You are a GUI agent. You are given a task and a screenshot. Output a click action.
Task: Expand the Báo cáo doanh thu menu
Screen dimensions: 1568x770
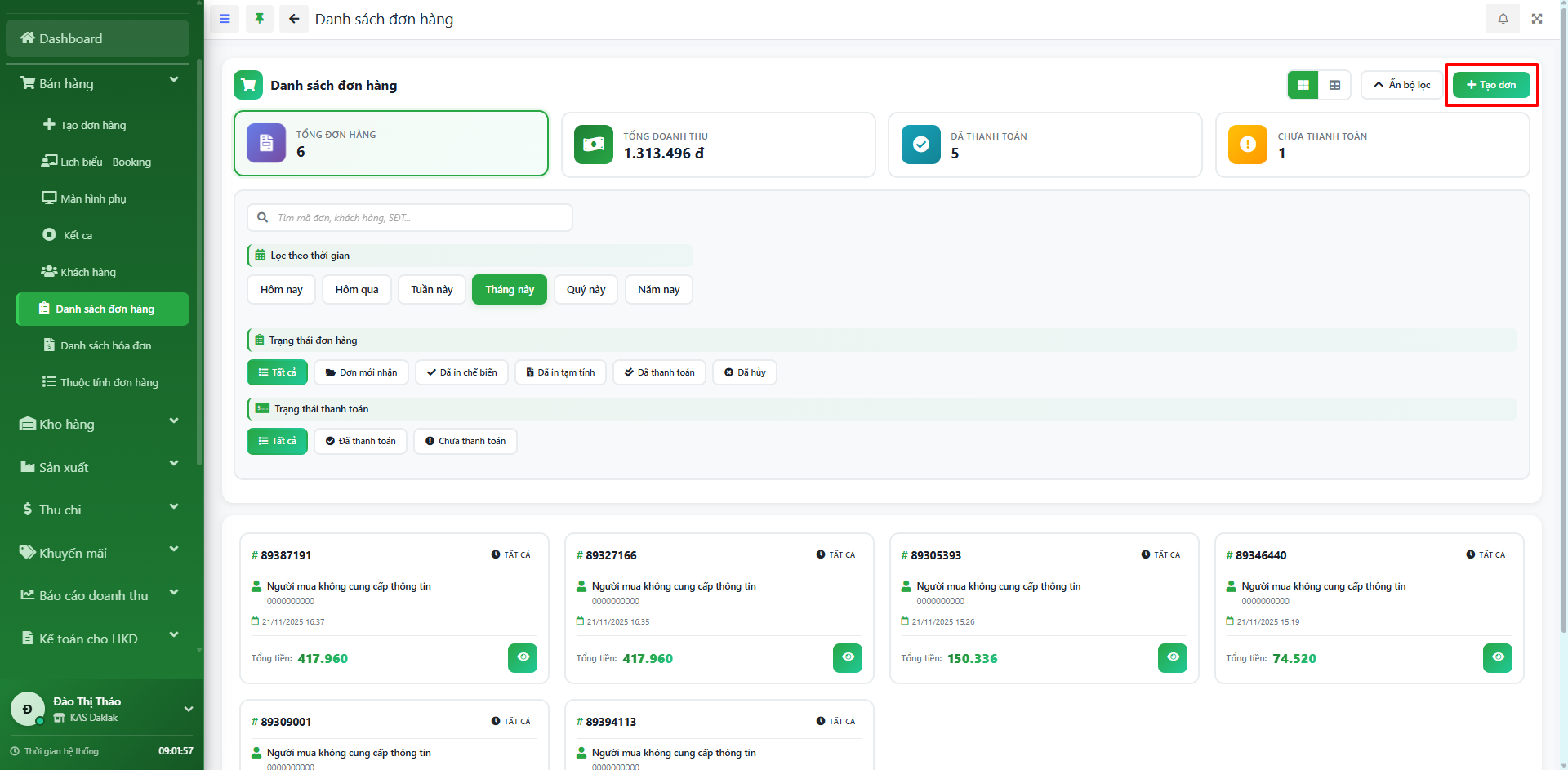98,595
